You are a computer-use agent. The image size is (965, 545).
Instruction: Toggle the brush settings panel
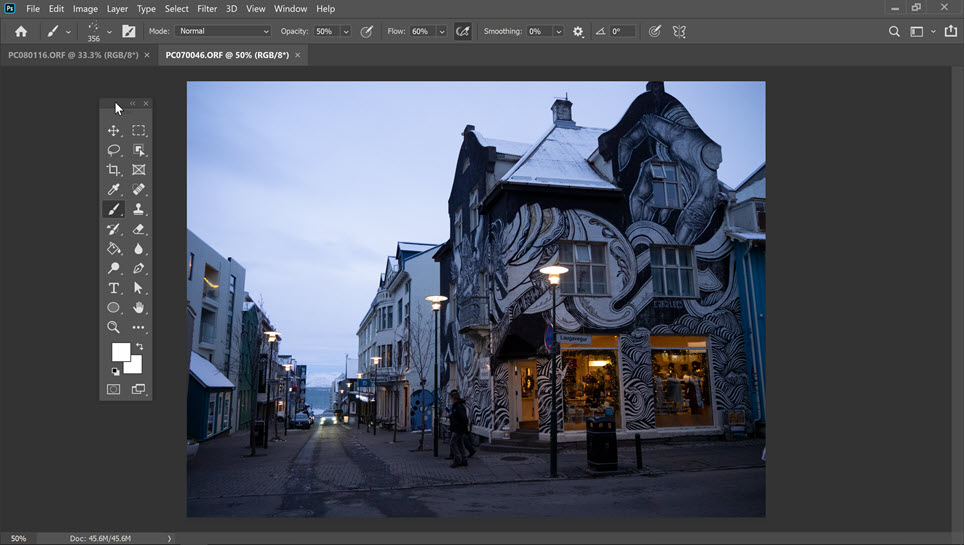pyautogui.click(x=129, y=31)
